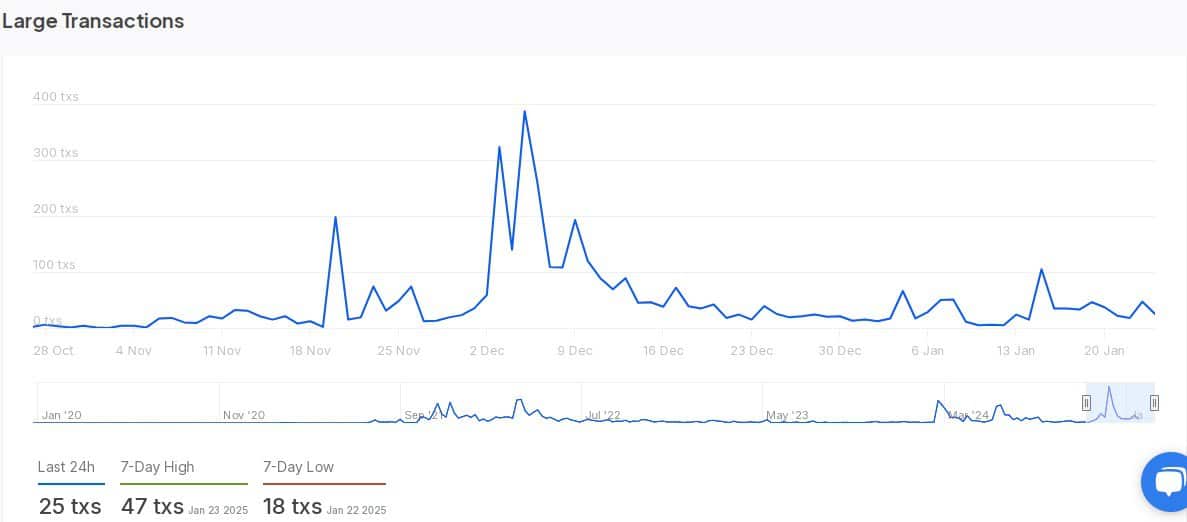Click the 25 txs value
1187x522 pixels.
coord(70,506)
